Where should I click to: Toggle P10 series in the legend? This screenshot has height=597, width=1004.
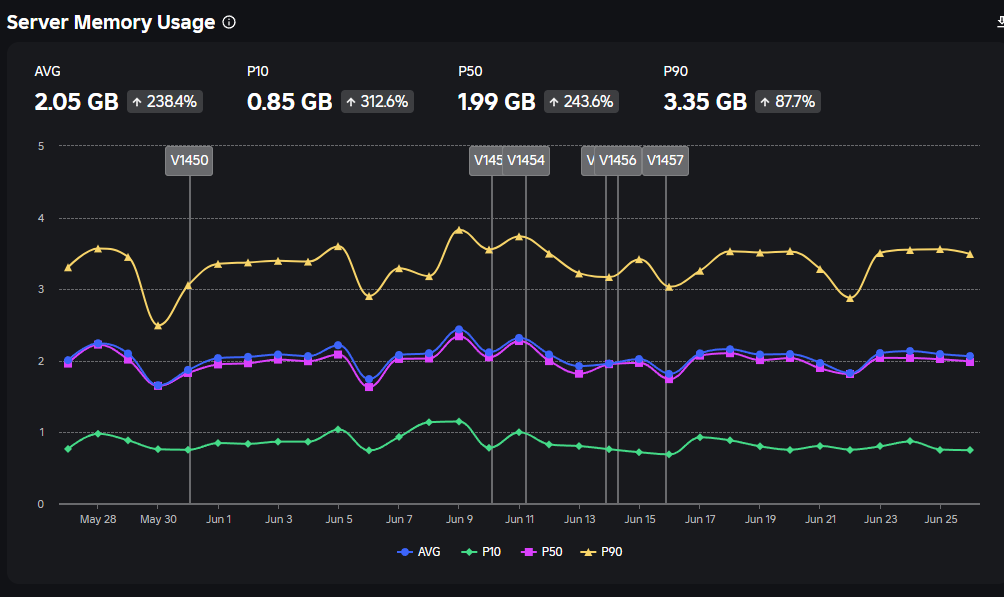coord(481,552)
